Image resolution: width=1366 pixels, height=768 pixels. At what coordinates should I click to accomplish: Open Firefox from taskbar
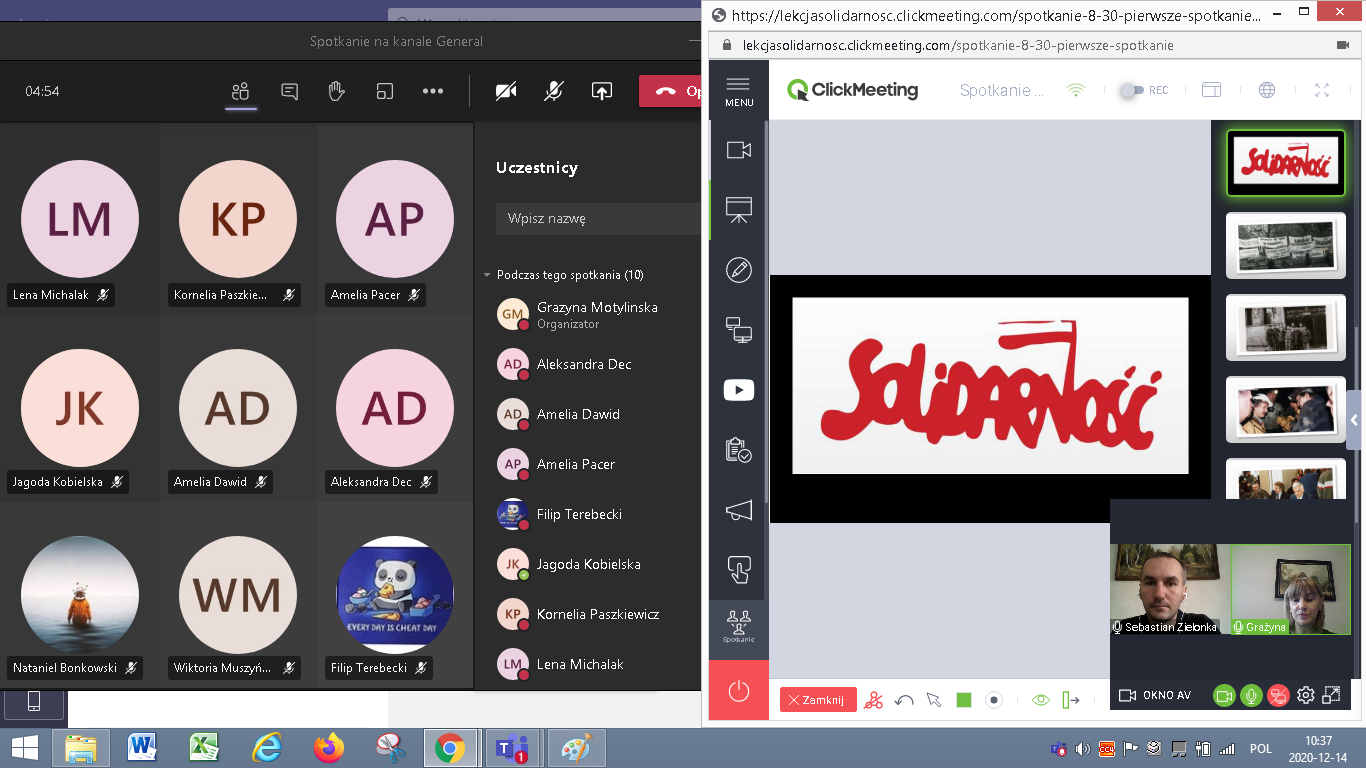pos(328,748)
